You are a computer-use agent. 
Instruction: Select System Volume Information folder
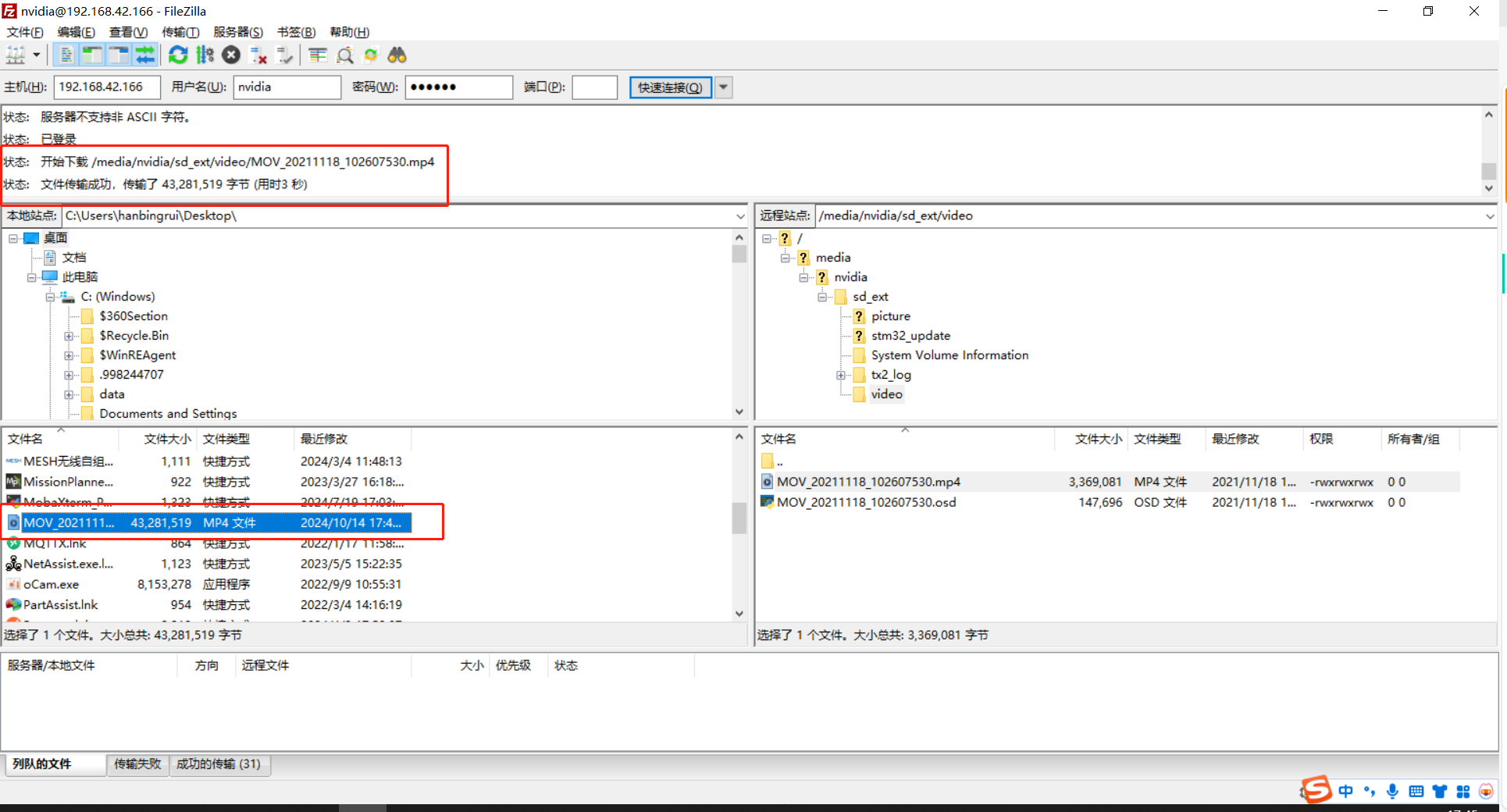click(949, 355)
